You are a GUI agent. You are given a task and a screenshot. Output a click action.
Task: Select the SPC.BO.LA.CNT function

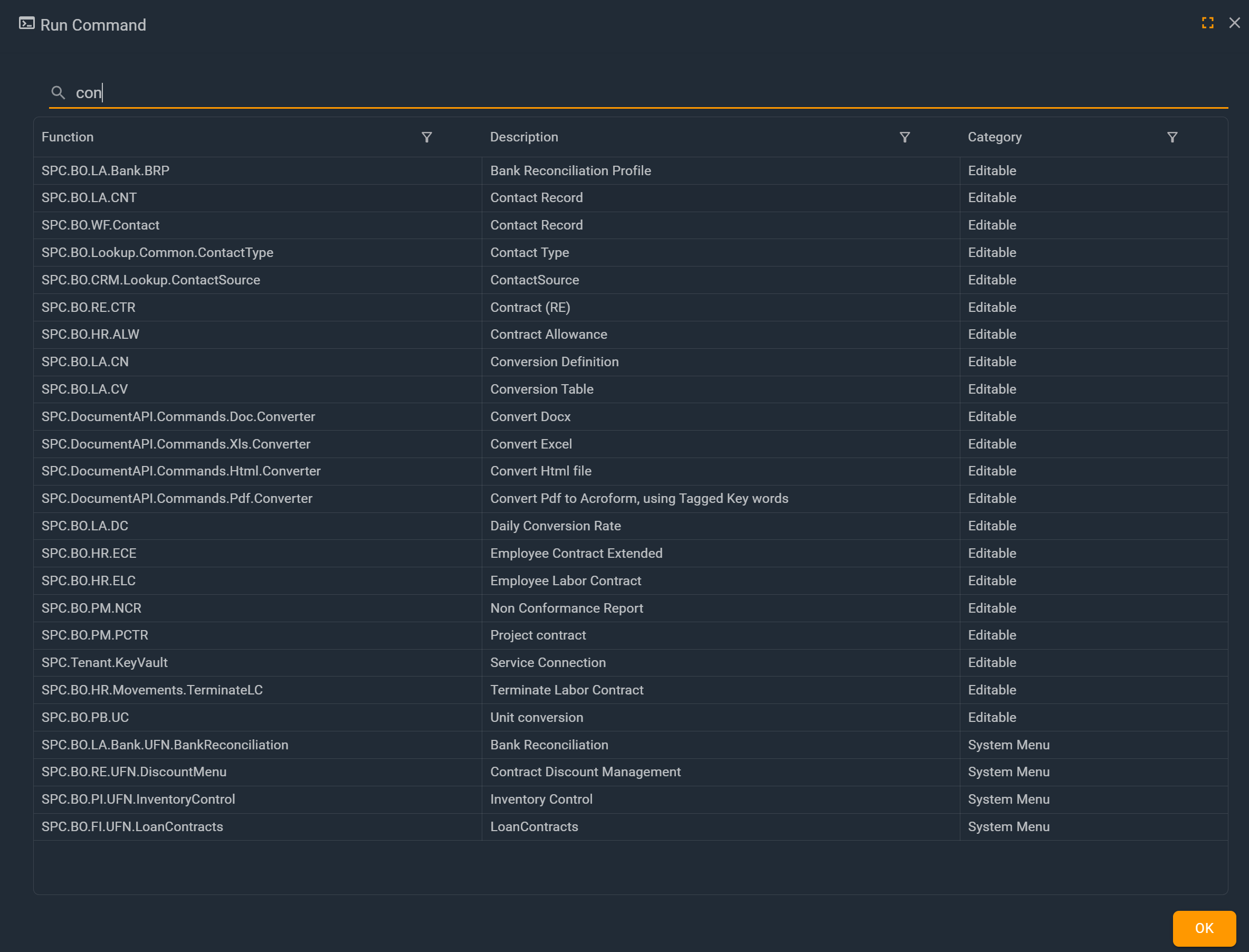pyautogui.click(x=89, y=198)
